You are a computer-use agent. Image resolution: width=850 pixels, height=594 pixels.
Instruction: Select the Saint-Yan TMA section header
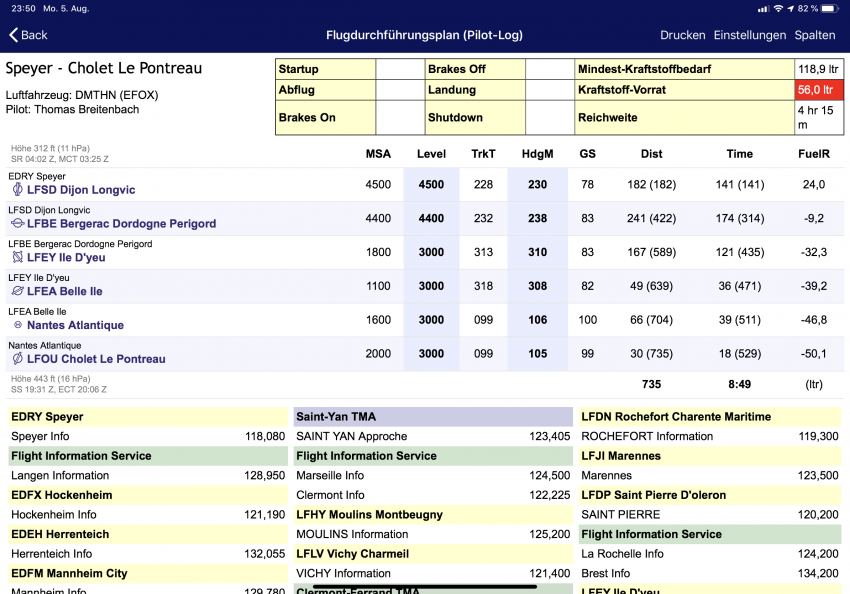point(433,417)
